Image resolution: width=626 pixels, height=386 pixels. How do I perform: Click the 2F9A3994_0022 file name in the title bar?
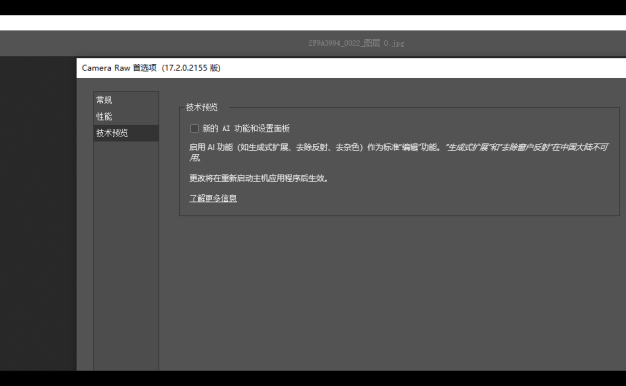point(356,43)
